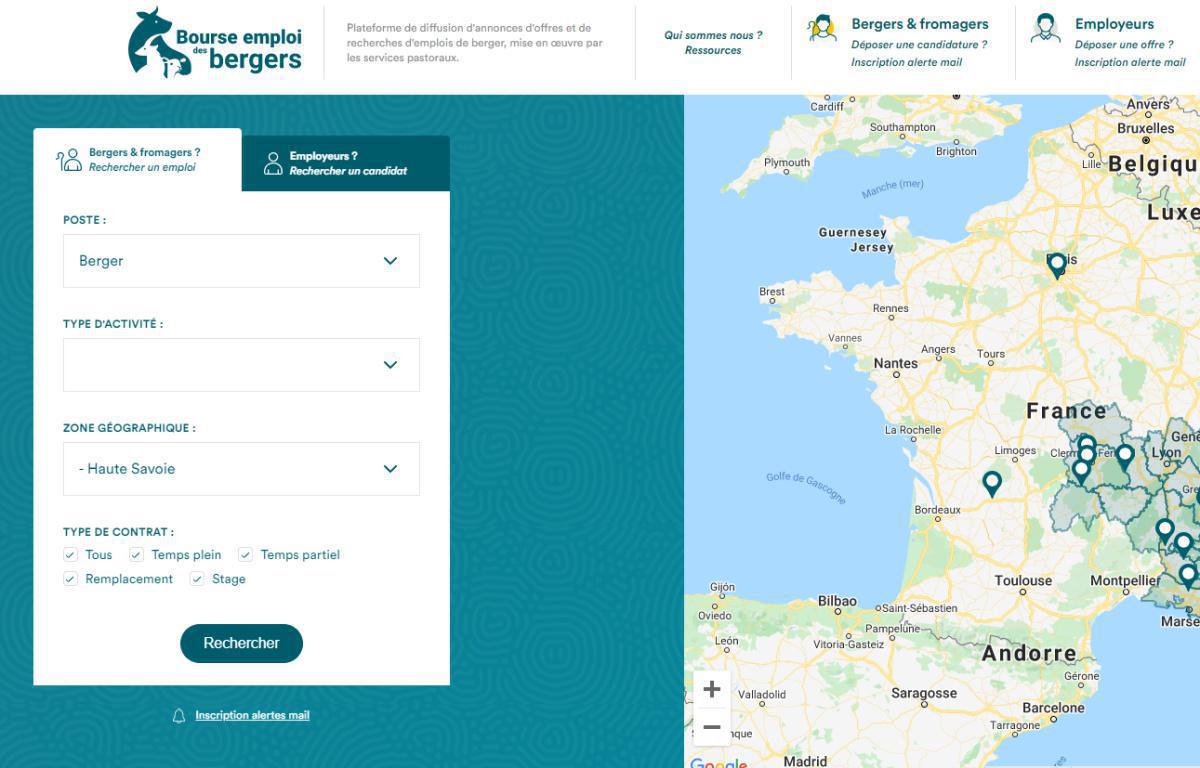The height and width of the screenshot is (768, 1200).
Task: Click the figure icon in the Bergers tab
Action: [68, 160]
